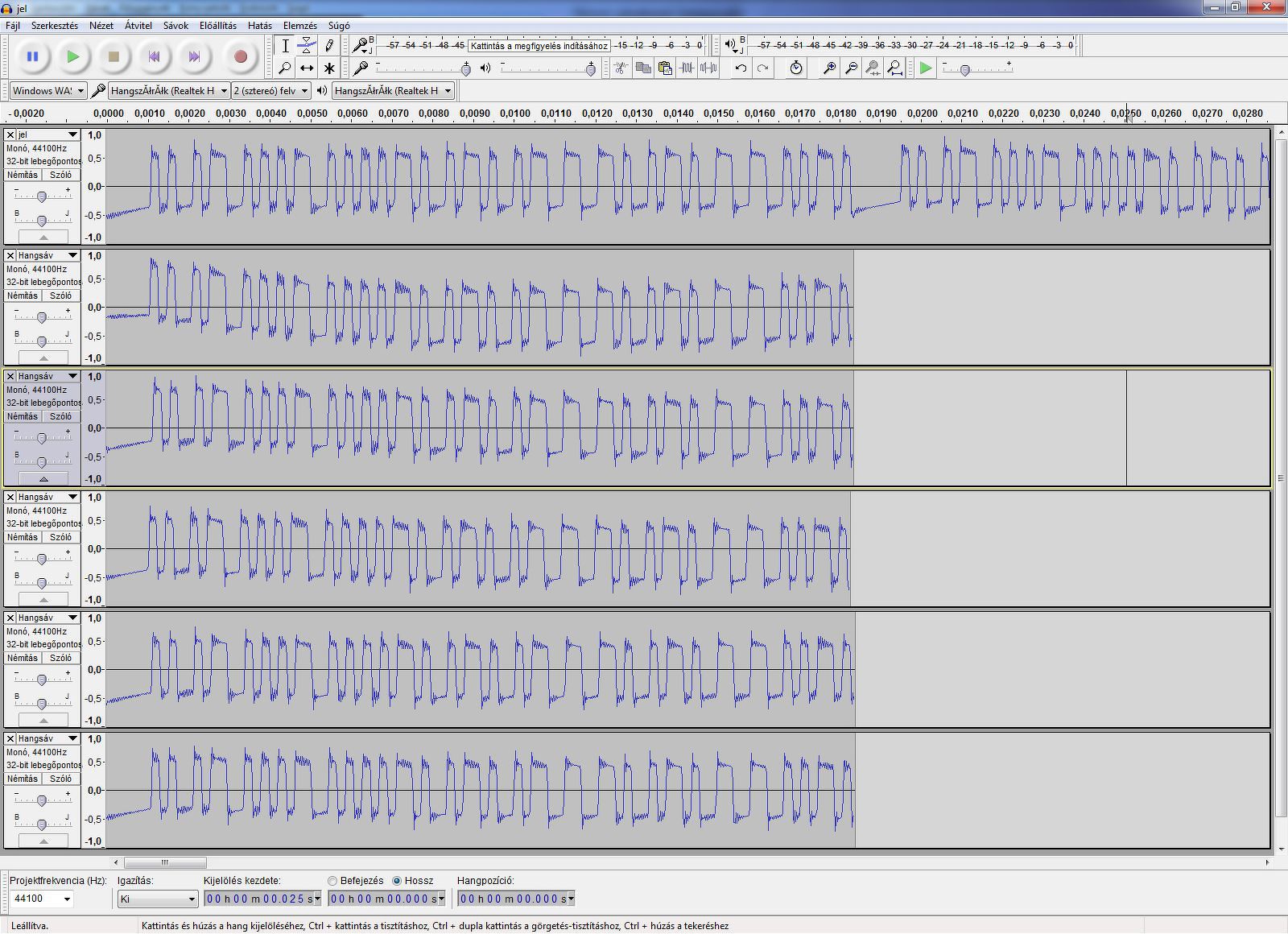Select the Multi-tool asterisk mode
The image size is (1288, 934).
coord(329,68)
